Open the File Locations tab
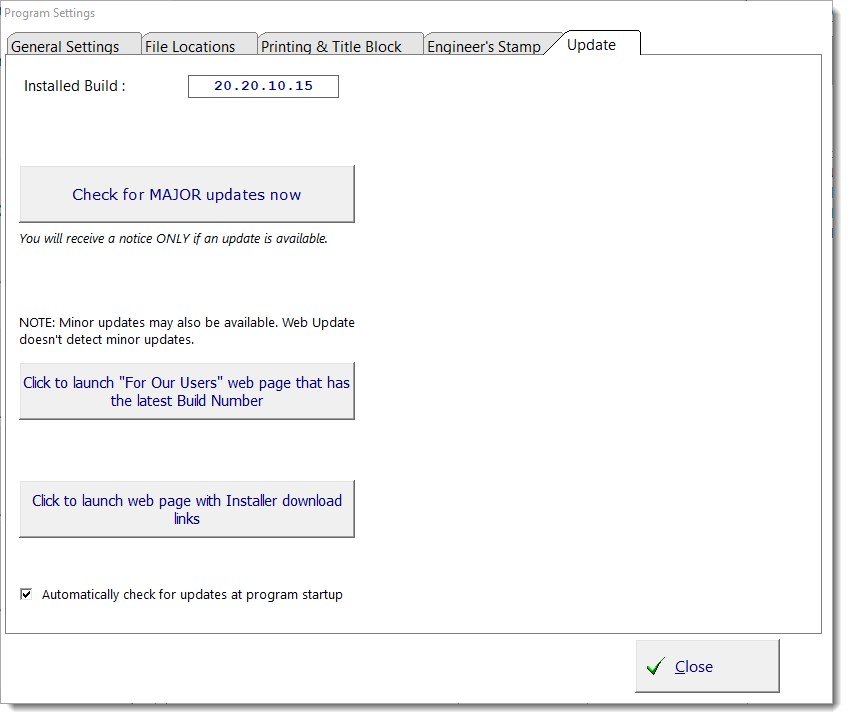The width and height of the screenshot is (848, 719). pyautogui.click(x=190, y=46)
